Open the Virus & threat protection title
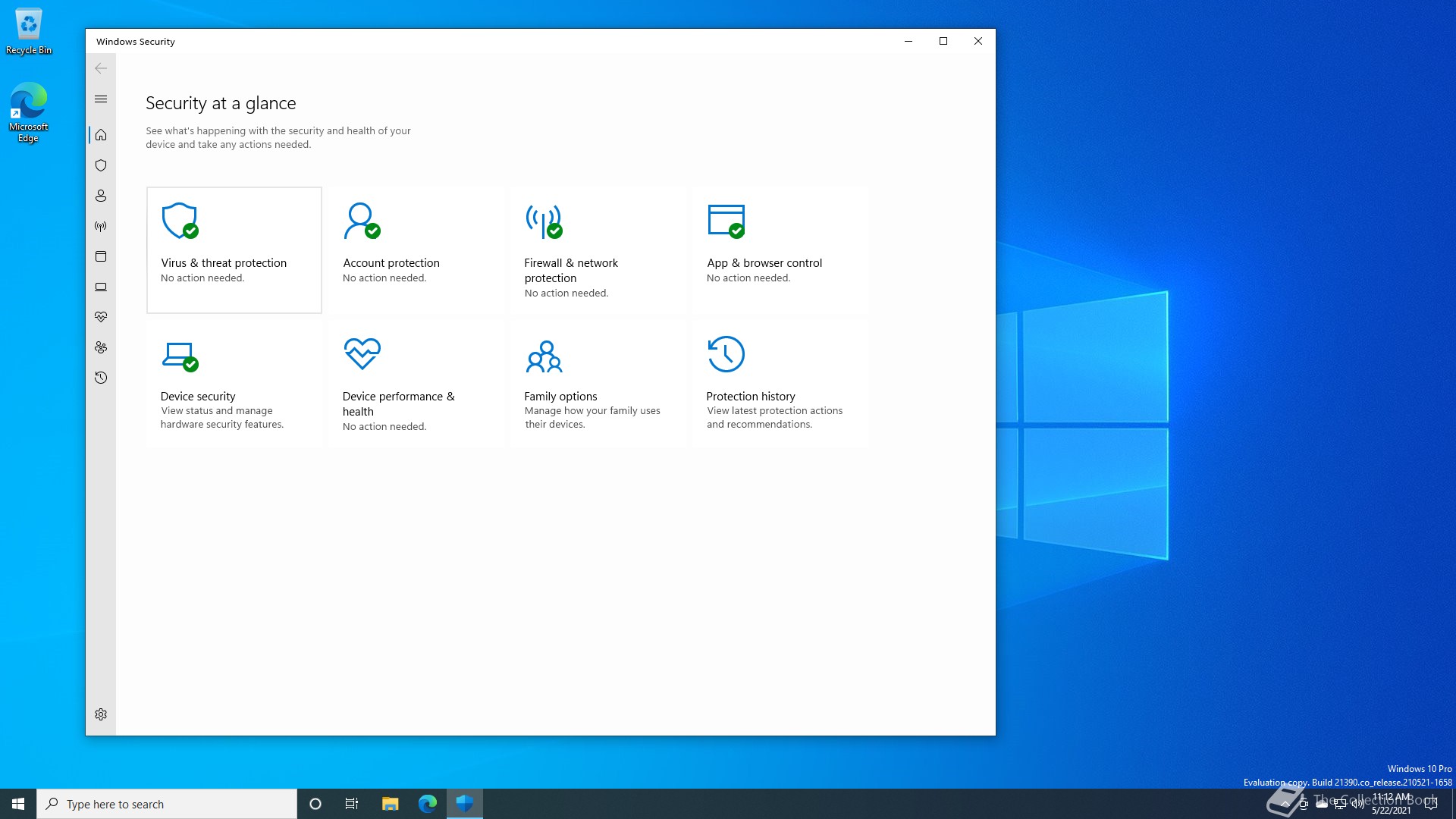This screenshot has height=819, width=1456. click(x=224, y=263)
